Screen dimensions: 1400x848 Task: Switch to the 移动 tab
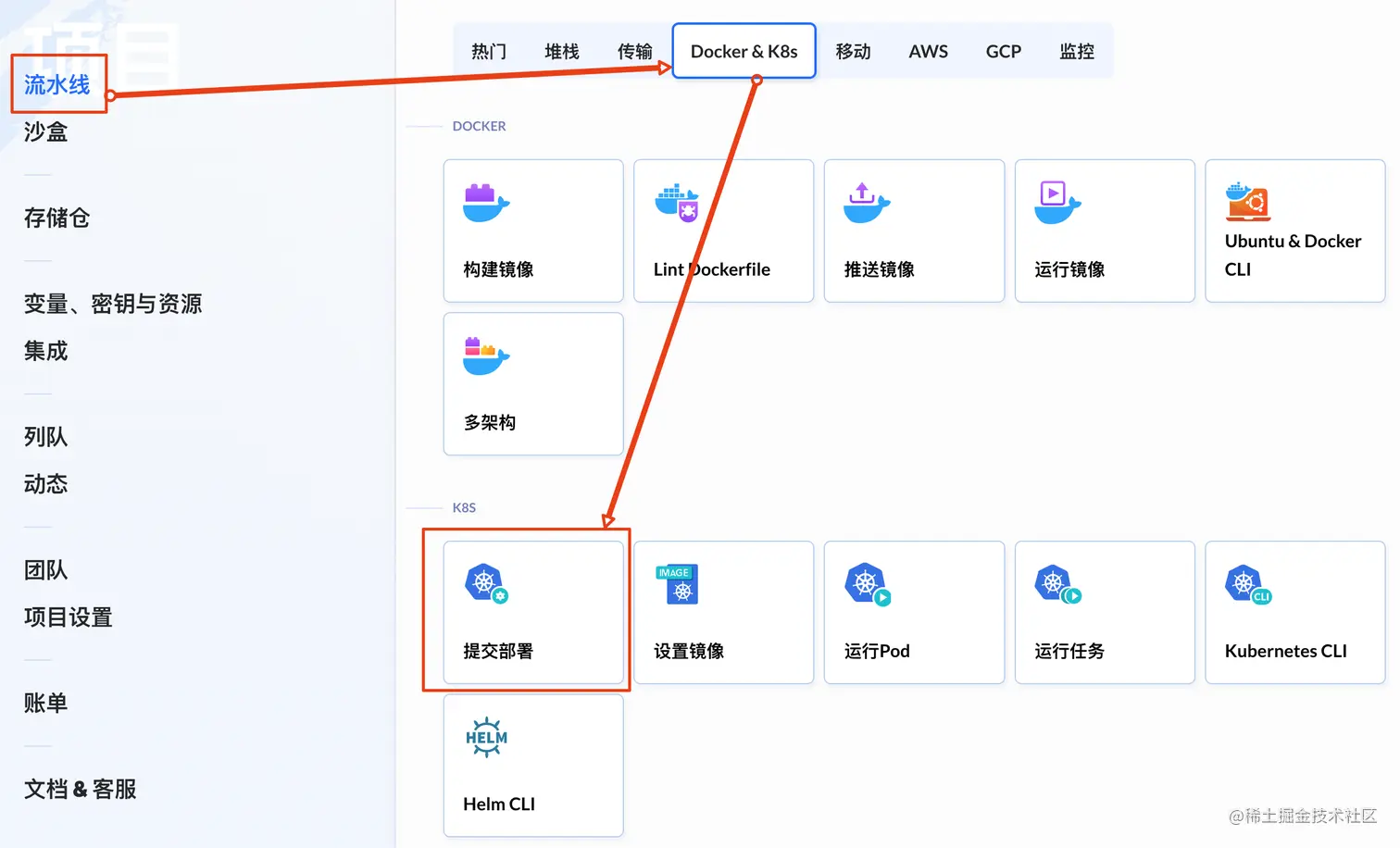(853, 52)
